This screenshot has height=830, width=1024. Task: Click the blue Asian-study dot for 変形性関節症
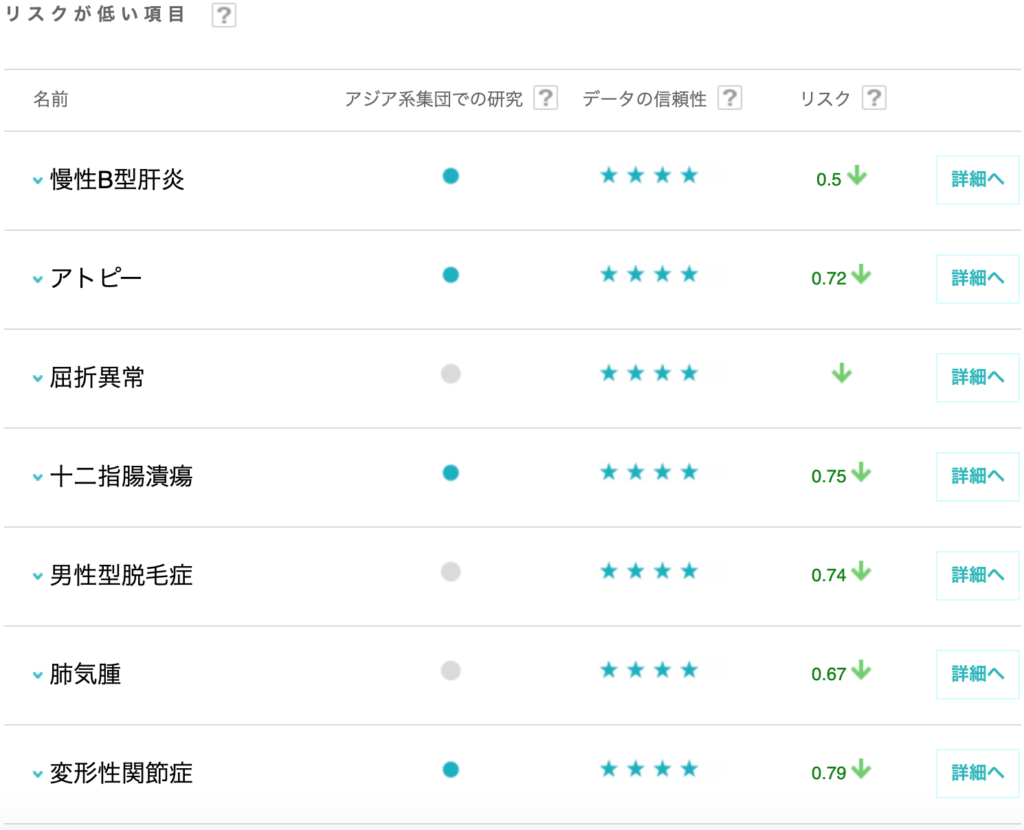tap(451, 770)
